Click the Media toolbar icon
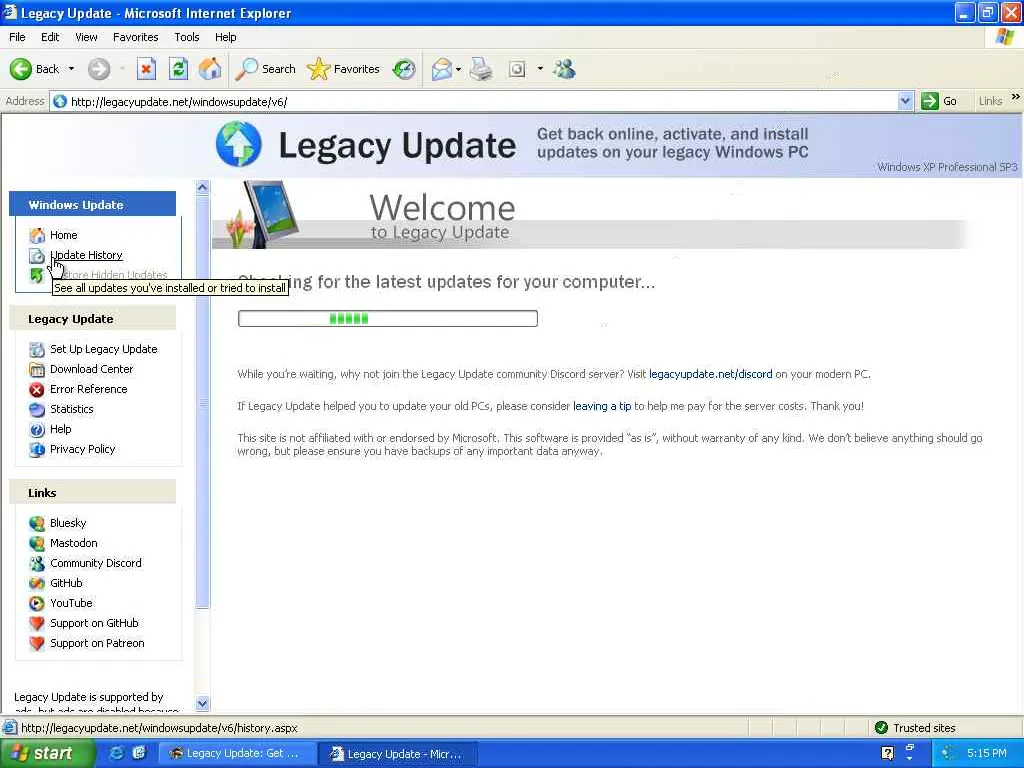This screenshot has width=1024, height=768. (x=517, y=69)
